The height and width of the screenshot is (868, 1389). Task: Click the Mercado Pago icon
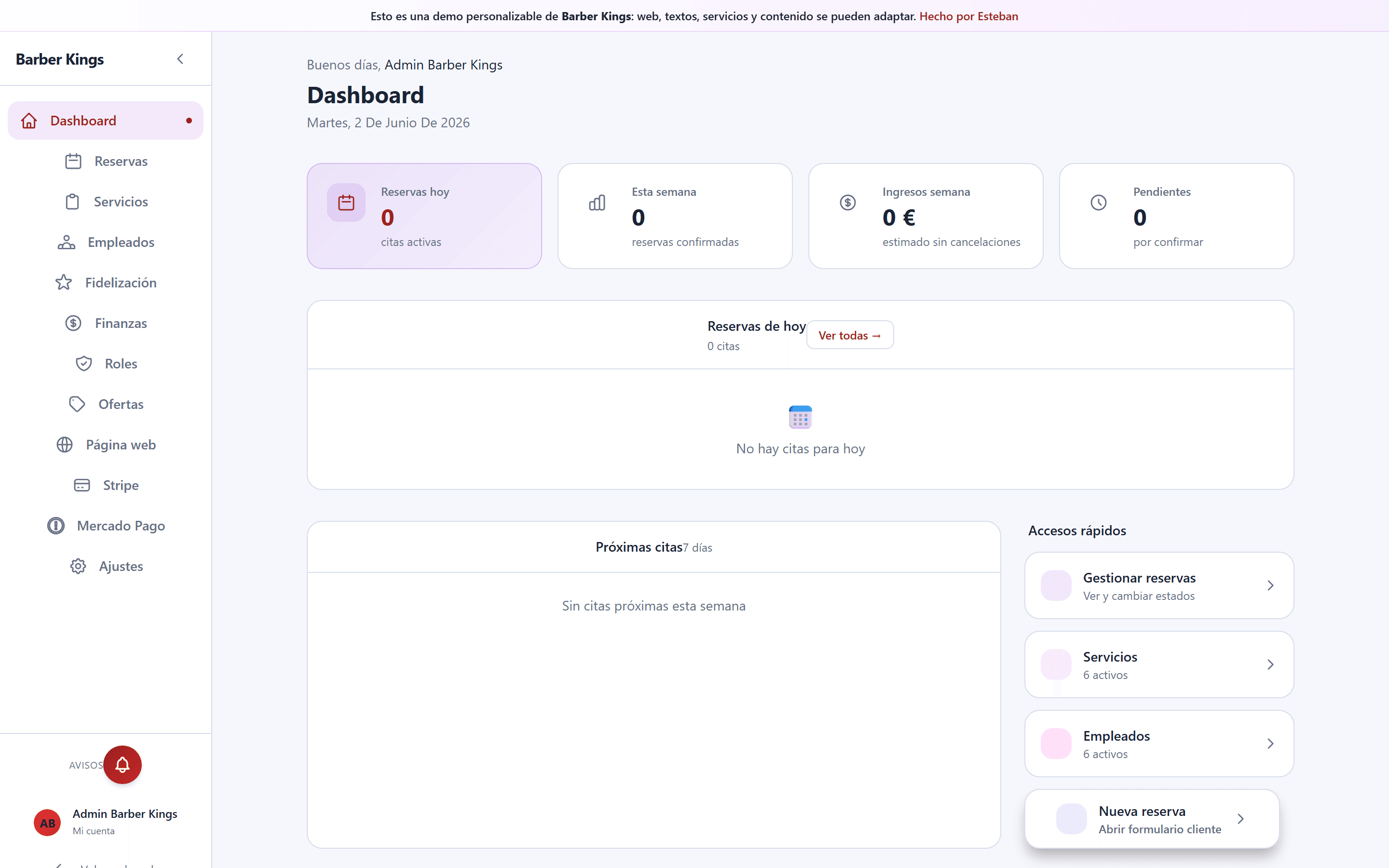(55, 526)
